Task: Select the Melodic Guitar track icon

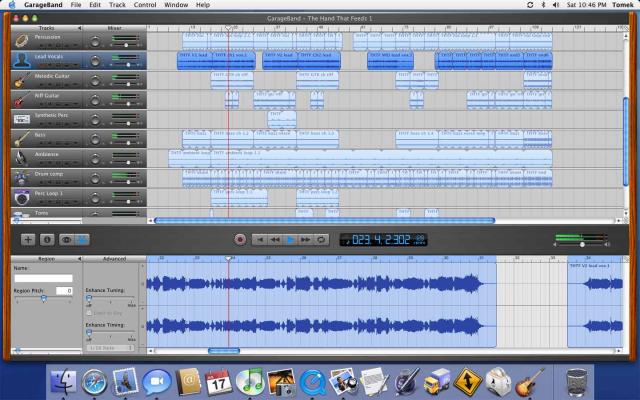Action: tap(21, 80)
